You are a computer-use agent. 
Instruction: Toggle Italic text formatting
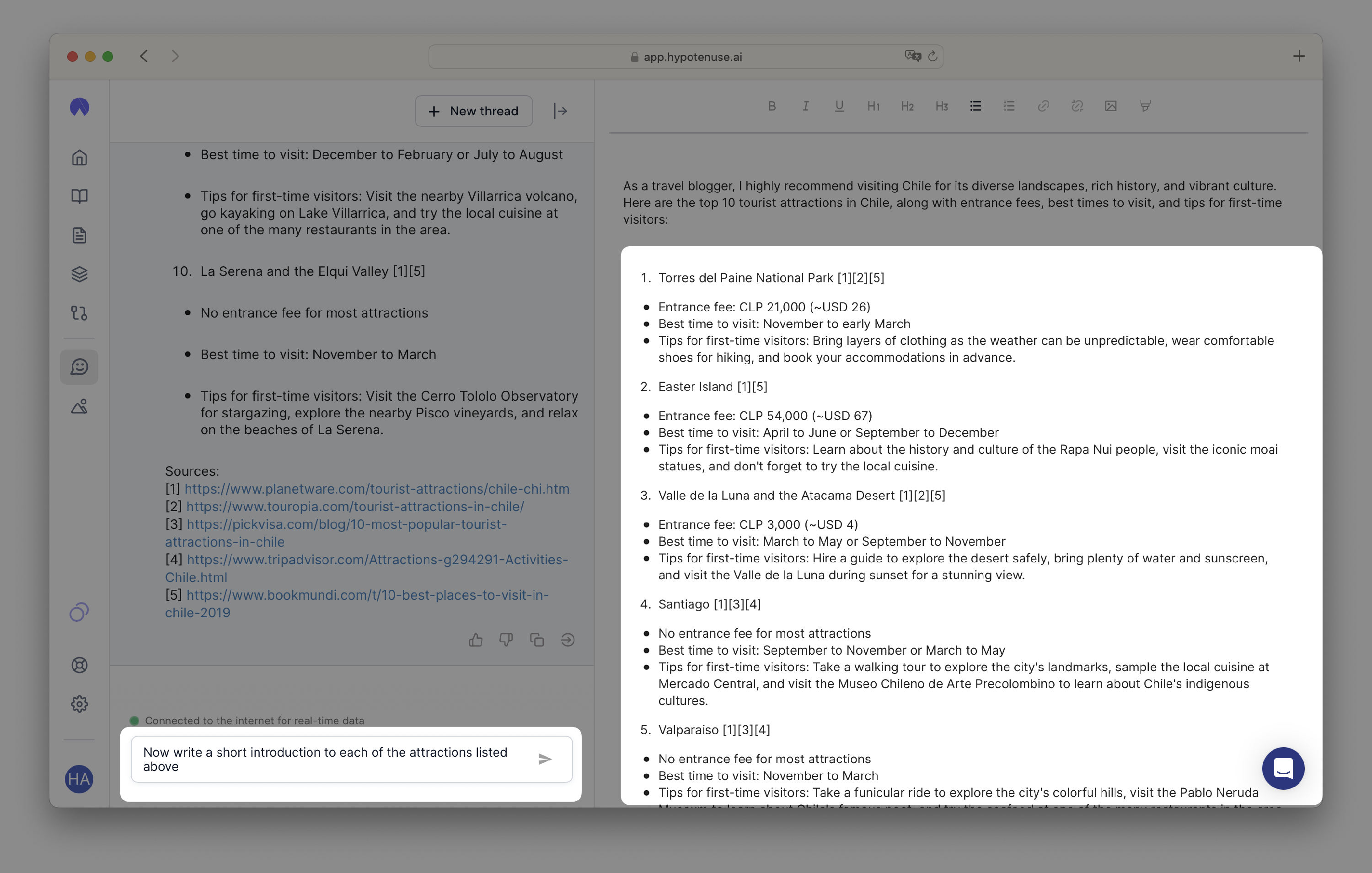[805, 106]
